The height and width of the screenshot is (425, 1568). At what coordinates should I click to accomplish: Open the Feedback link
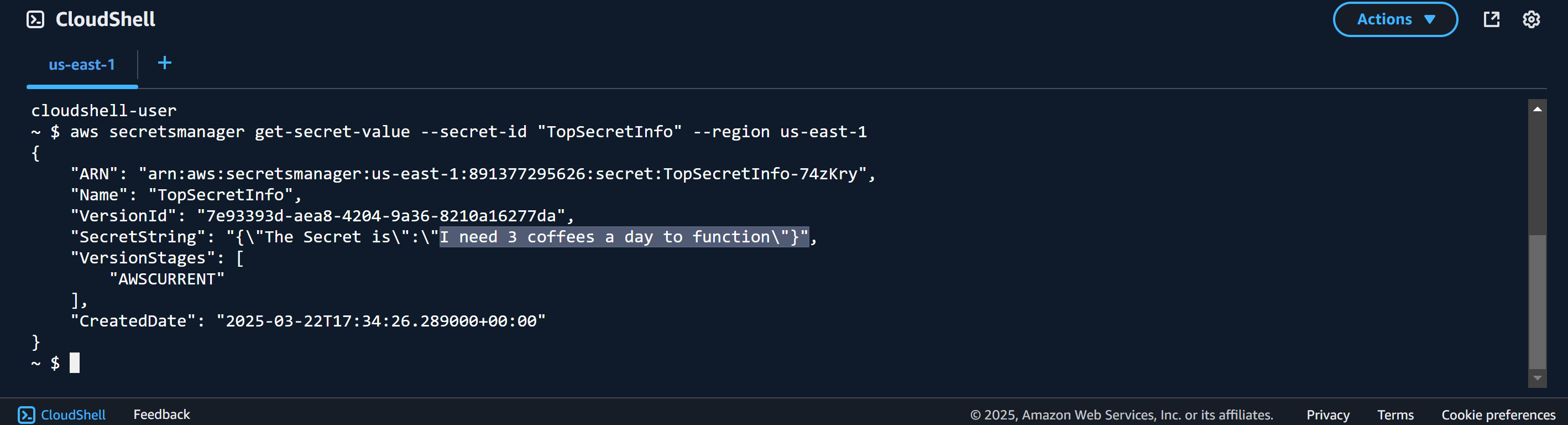point(161,414)
